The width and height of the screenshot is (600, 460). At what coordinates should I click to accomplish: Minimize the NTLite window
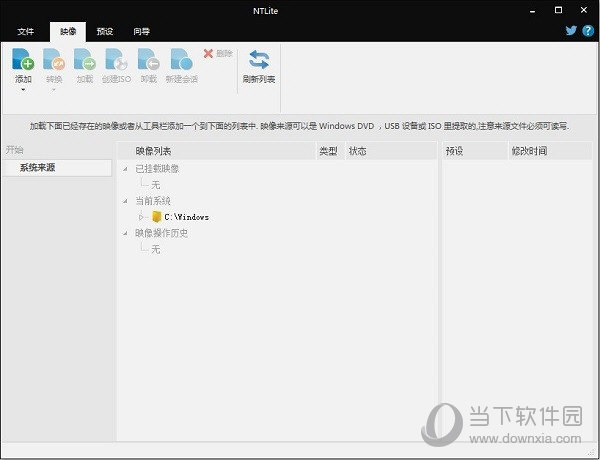tap(532, 11)
